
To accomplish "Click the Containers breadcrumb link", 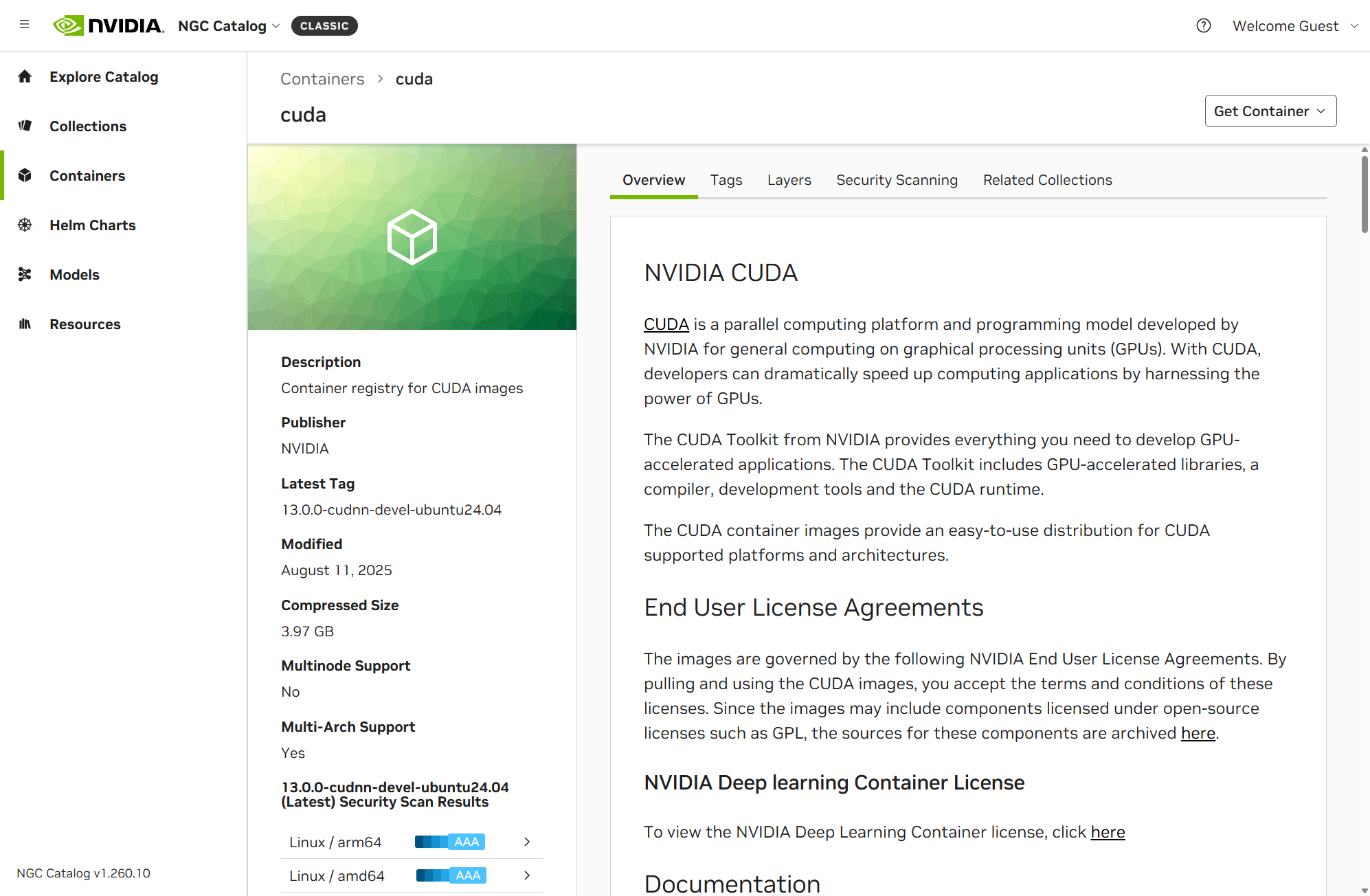I will [322, 79].
